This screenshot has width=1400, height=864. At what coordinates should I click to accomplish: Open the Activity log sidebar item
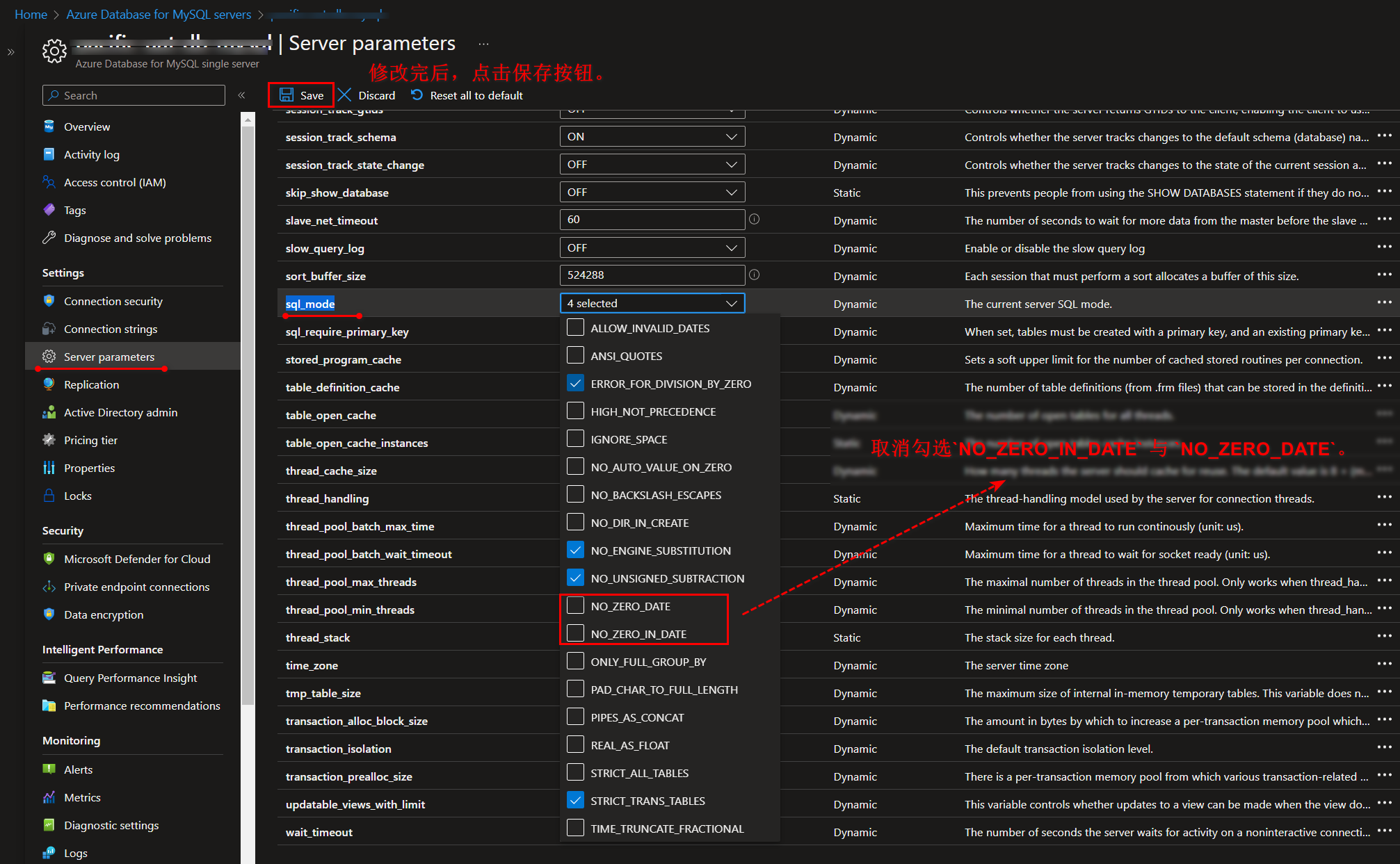click(x=91, y=154)
